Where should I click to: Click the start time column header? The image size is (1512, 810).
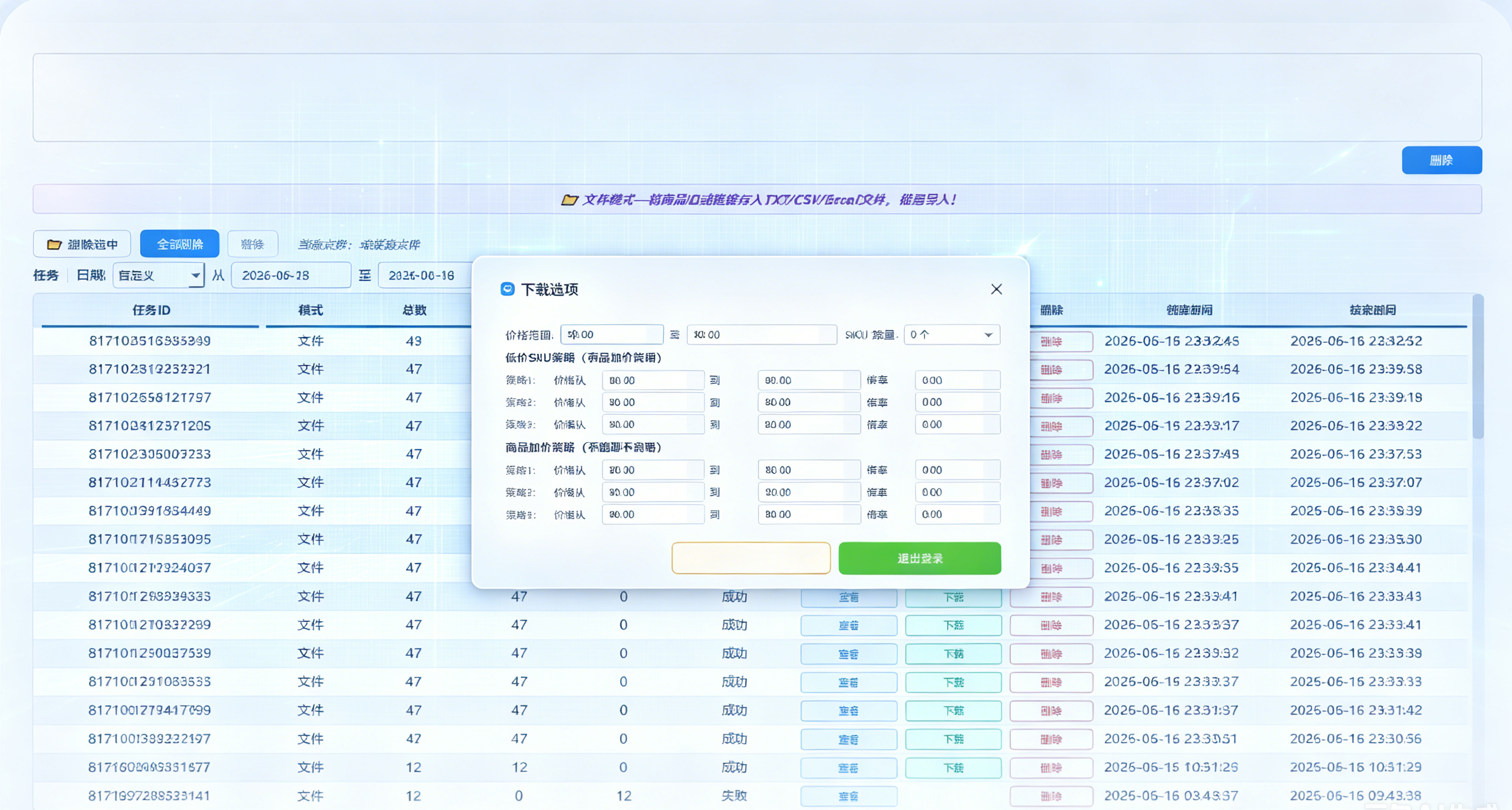[x=1189, y=310]
